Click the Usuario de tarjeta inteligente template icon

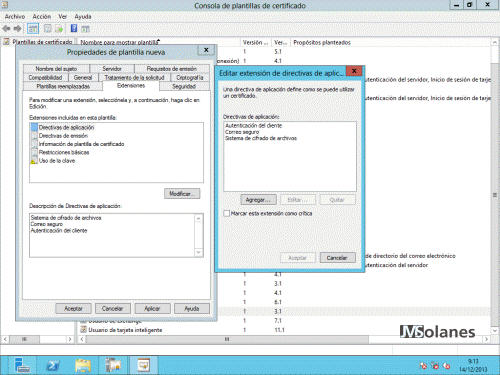point(83,329)
